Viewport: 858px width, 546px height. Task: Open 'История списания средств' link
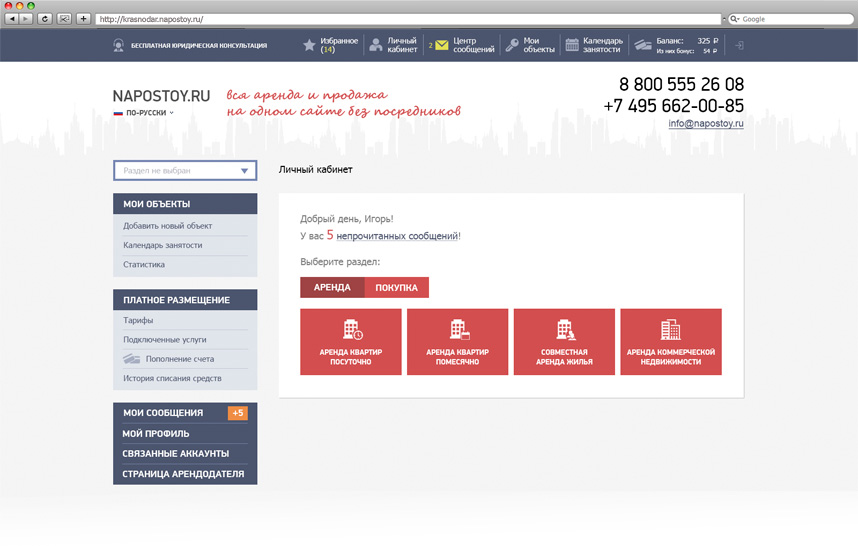coord(172,379)
